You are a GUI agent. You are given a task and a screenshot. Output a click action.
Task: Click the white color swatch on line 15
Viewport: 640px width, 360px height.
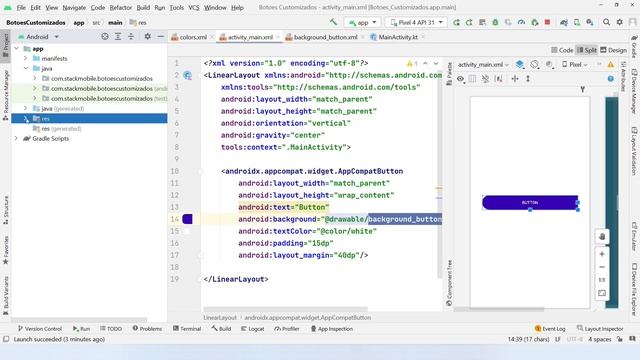(x=187, y=231)
